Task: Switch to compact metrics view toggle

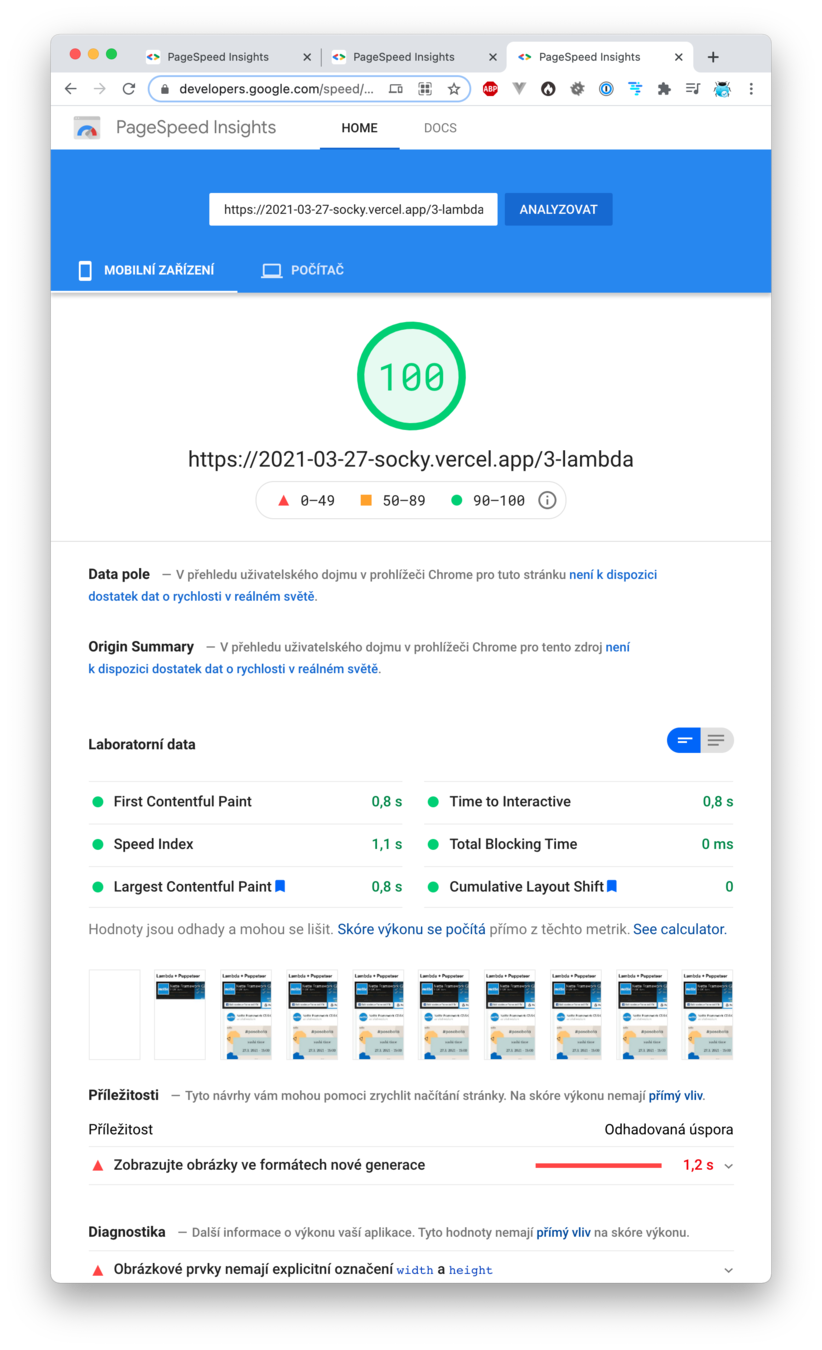Action: click(x=684, y=740)
